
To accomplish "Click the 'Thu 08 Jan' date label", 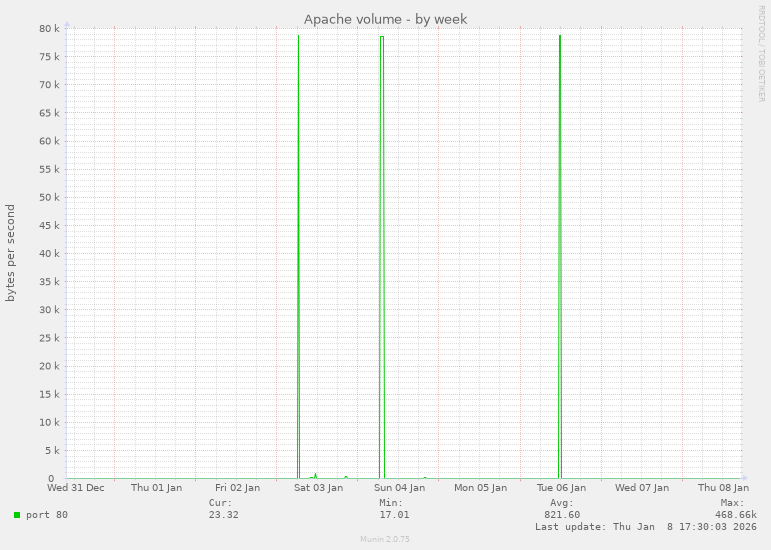I will (x=723, y=488).
